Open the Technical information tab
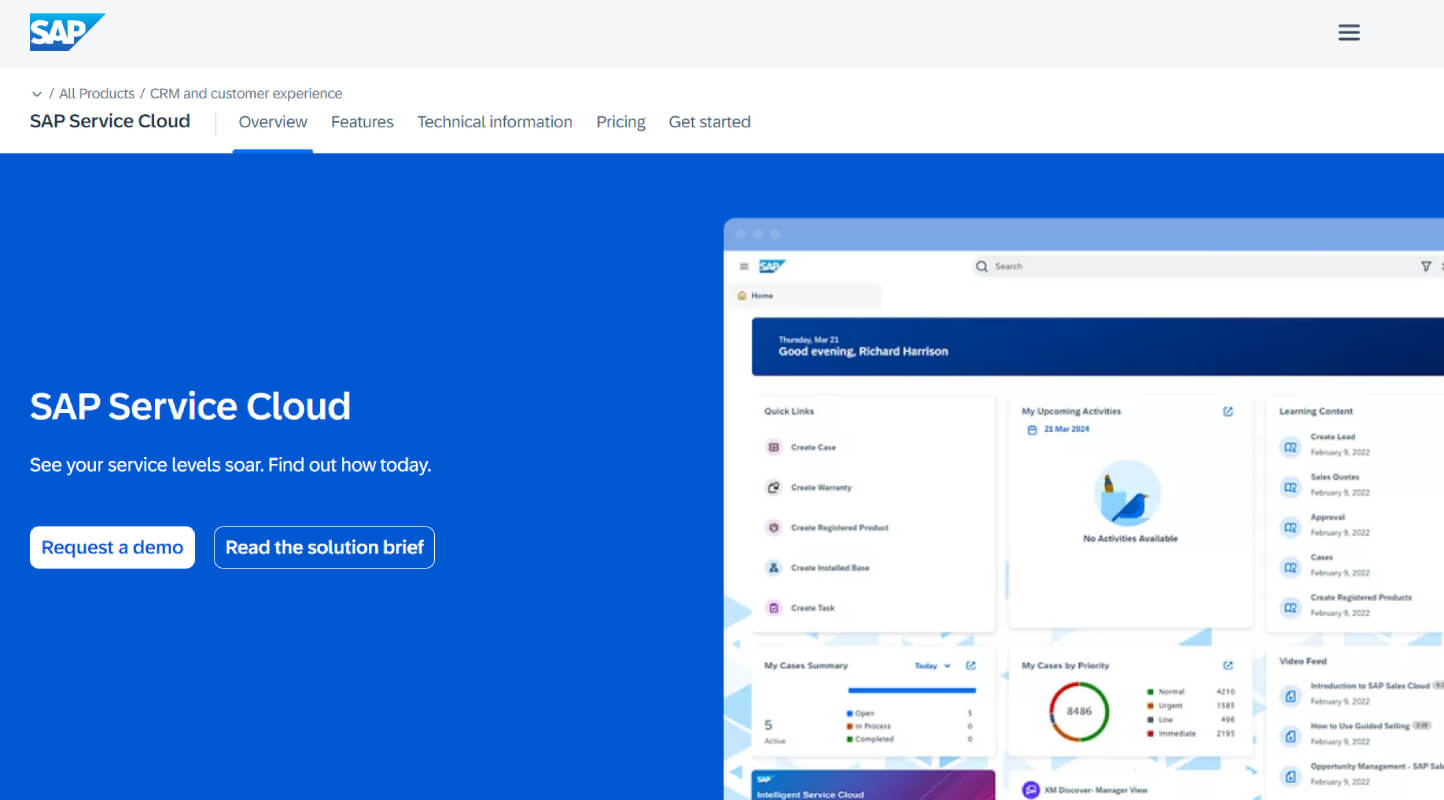Screen dimensions: 1444x800 [x=495, y=122]
